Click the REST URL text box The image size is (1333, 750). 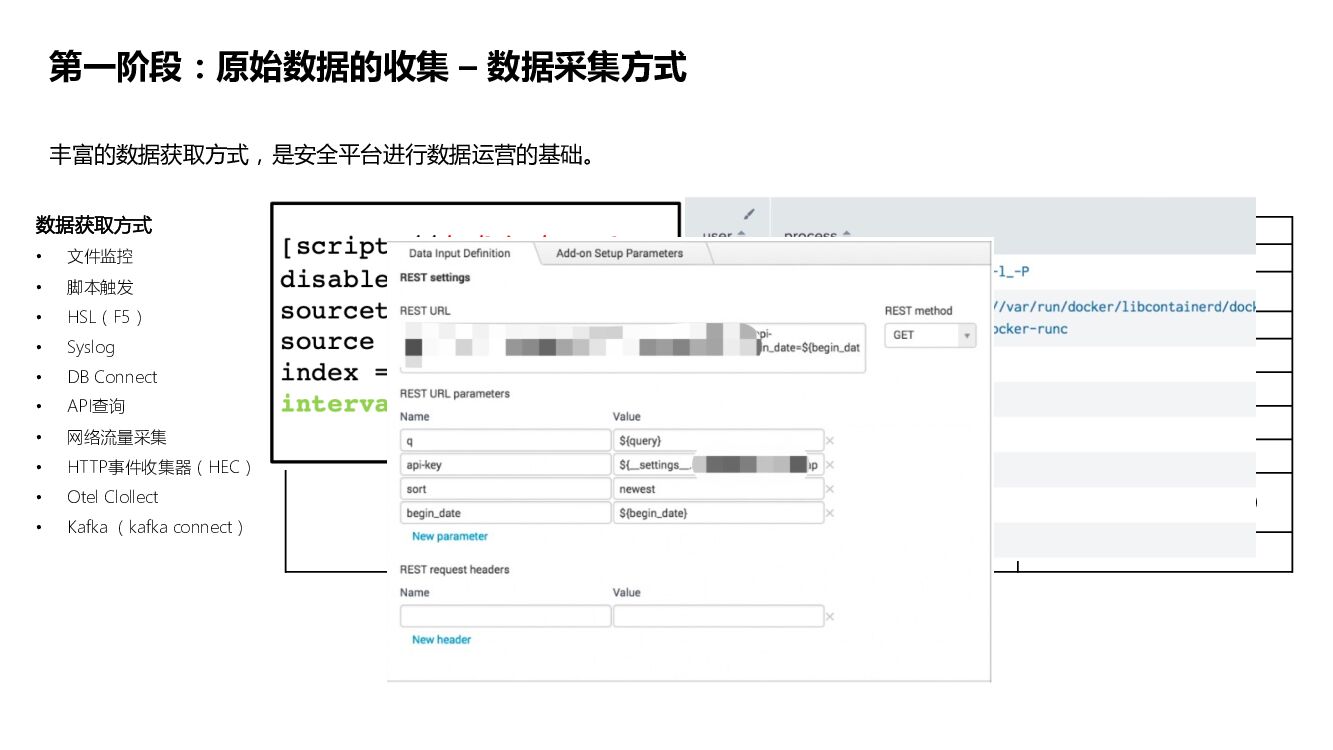point(631,348)
